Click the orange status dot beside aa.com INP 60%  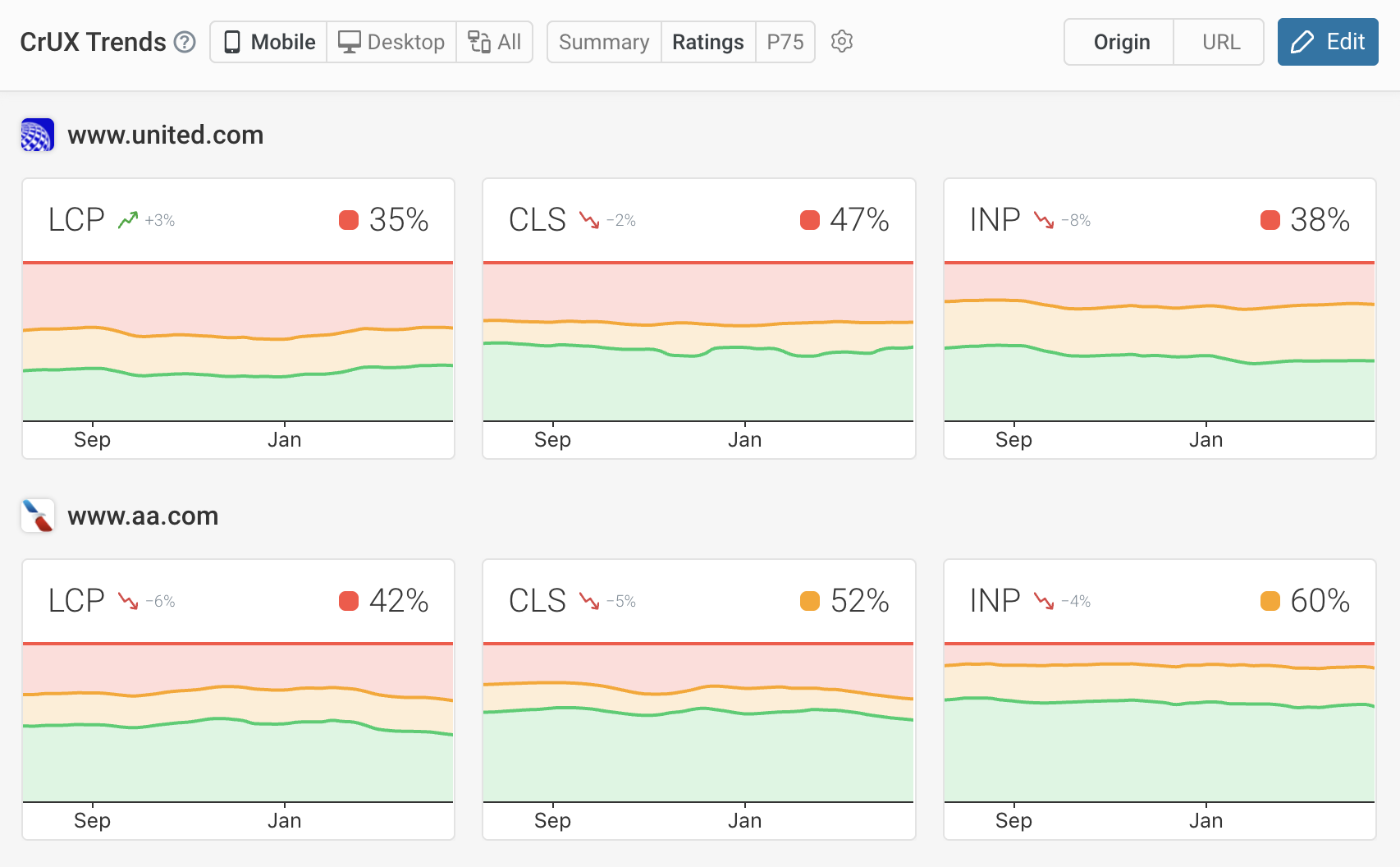coord(1270,601)
